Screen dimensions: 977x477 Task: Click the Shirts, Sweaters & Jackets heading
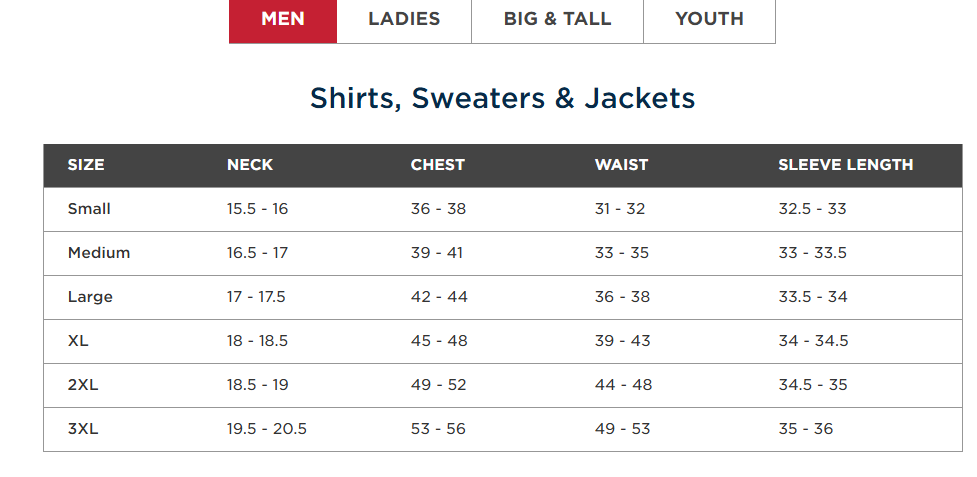click(x=502, y=98)
